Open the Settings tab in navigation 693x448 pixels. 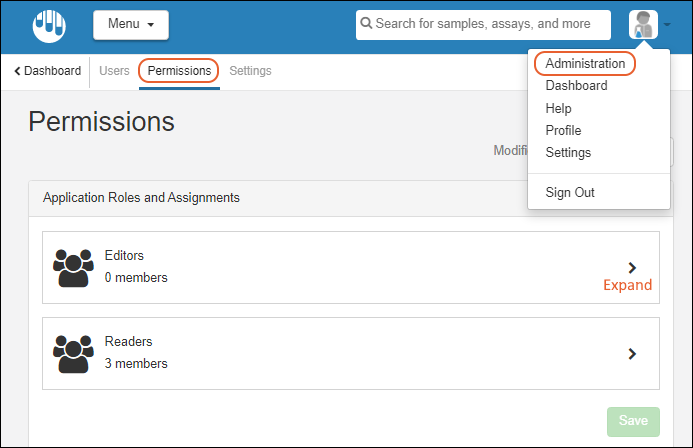click(x=250, y=71)
